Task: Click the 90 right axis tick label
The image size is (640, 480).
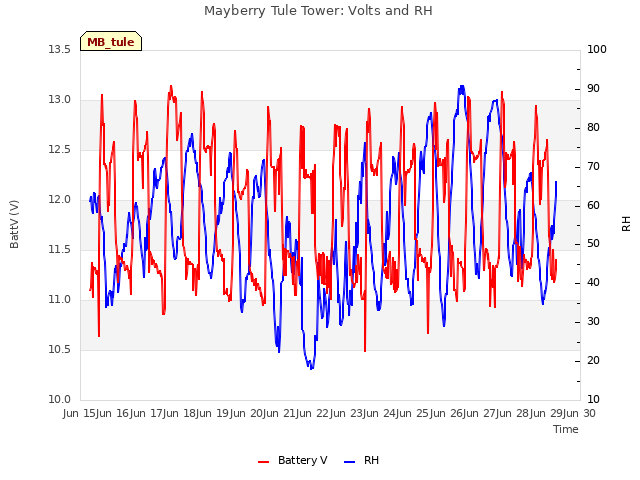Action: 593,89
